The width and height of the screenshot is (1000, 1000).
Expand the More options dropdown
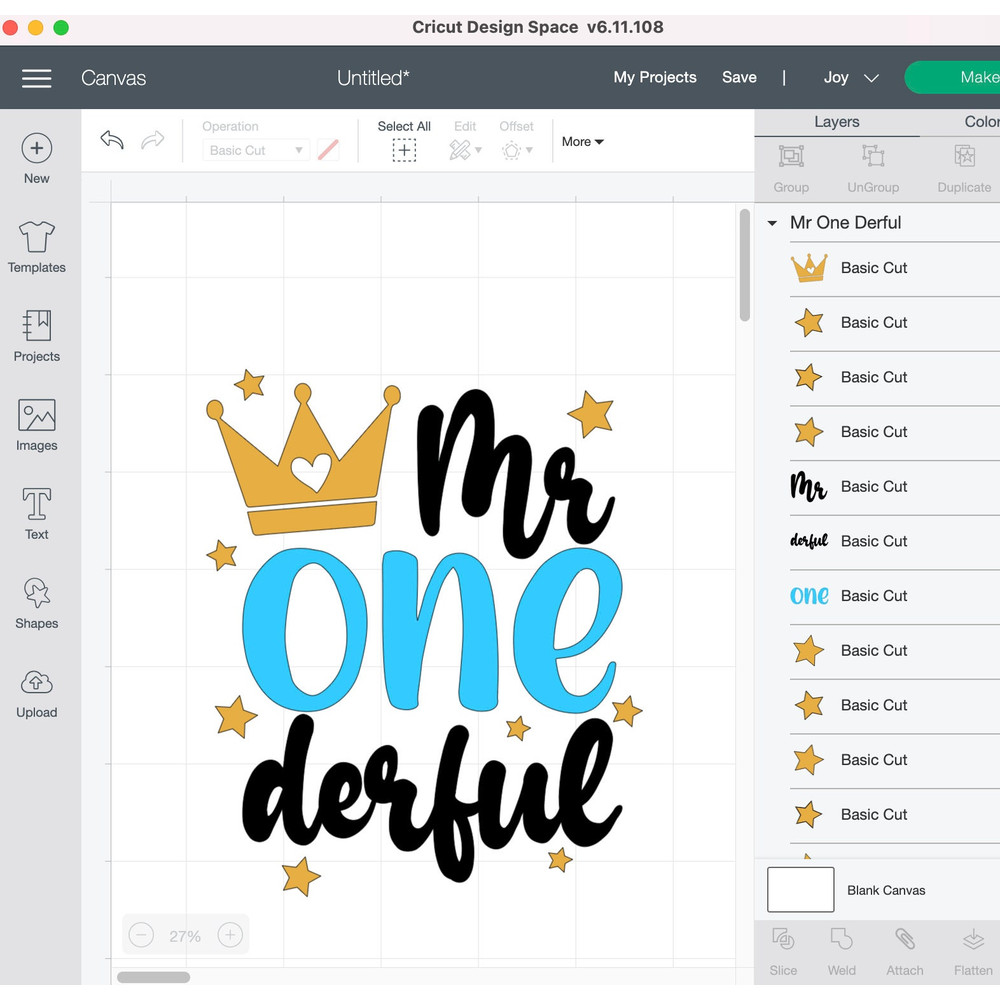(582, 141)
